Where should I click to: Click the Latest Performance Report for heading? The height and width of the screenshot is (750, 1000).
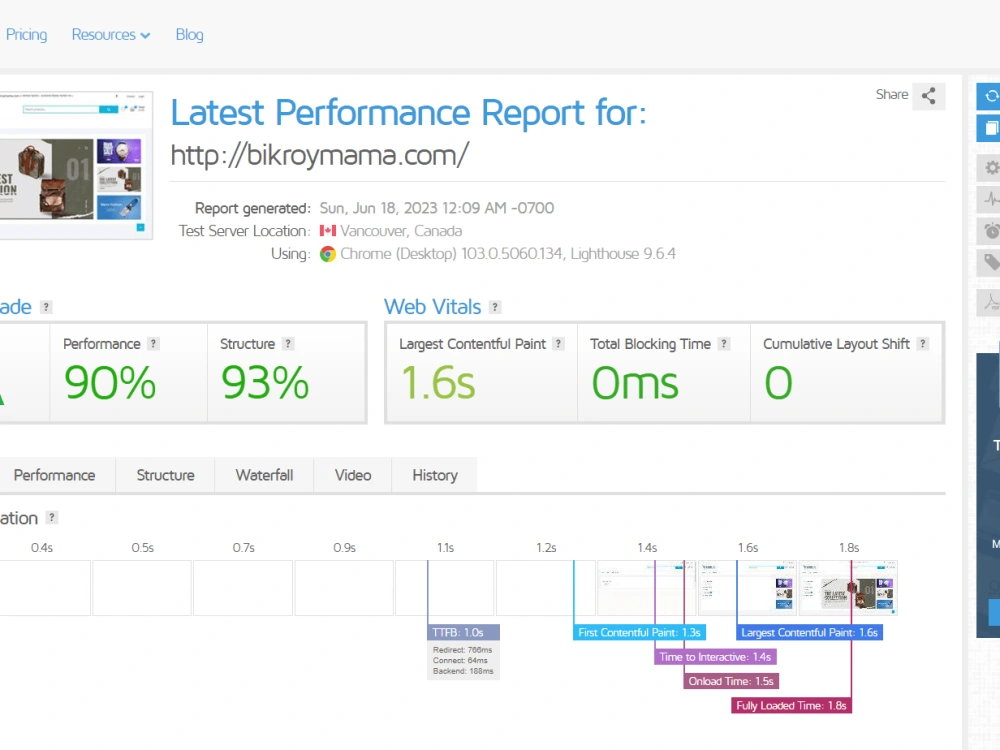[x=409, y=113]
